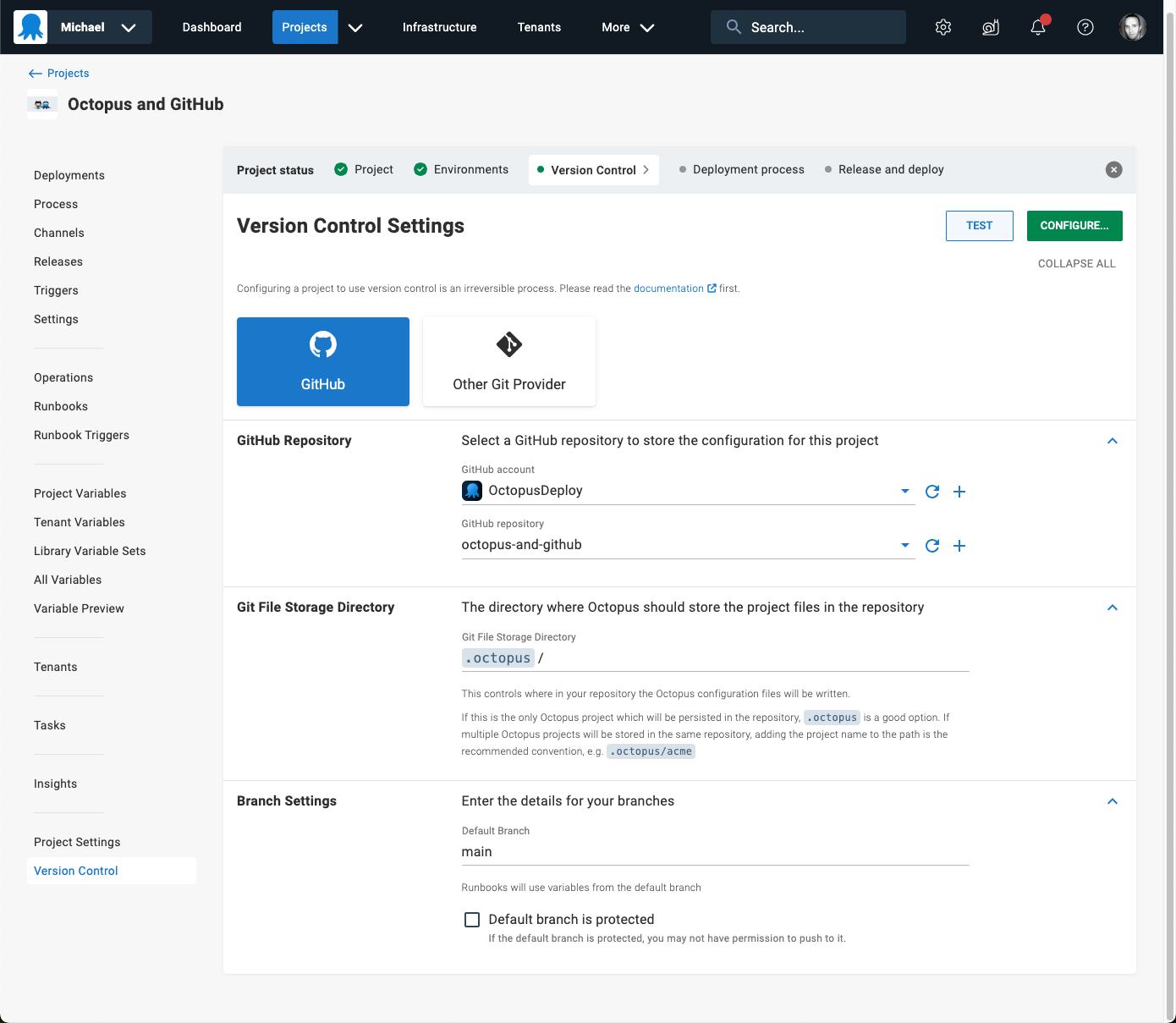Image resolution: width=1176 pixels, height=1023 pixels.
Task: Add a new GitHub repository
Action: point(959,546)
